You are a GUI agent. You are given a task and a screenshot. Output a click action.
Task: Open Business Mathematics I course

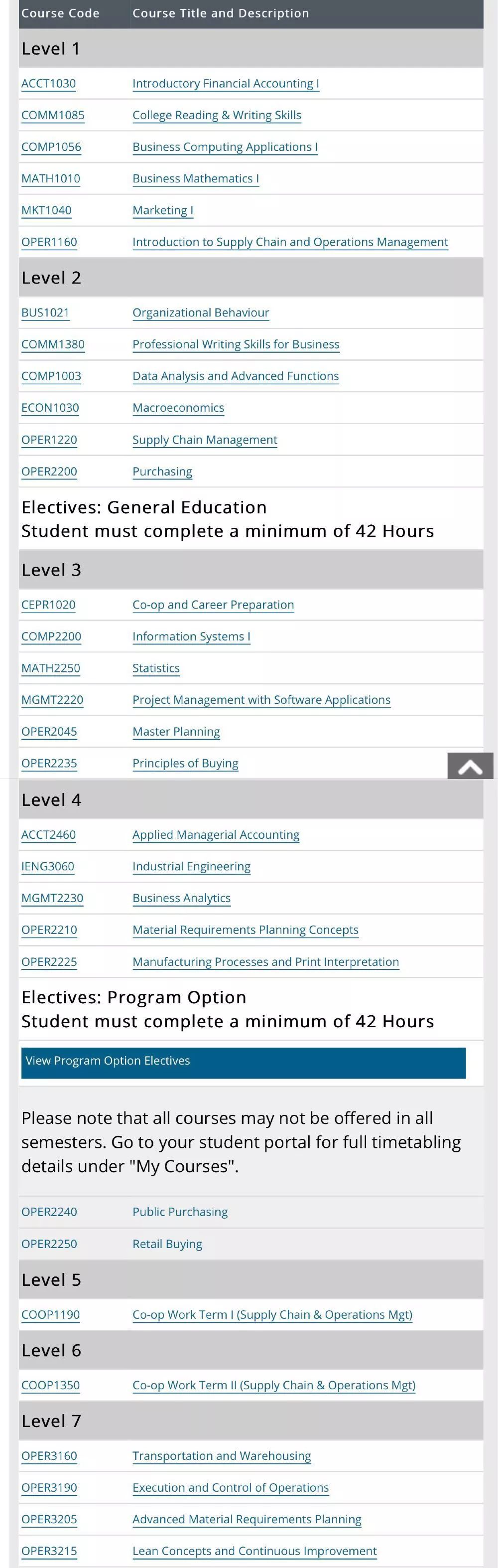coord(195,178)
